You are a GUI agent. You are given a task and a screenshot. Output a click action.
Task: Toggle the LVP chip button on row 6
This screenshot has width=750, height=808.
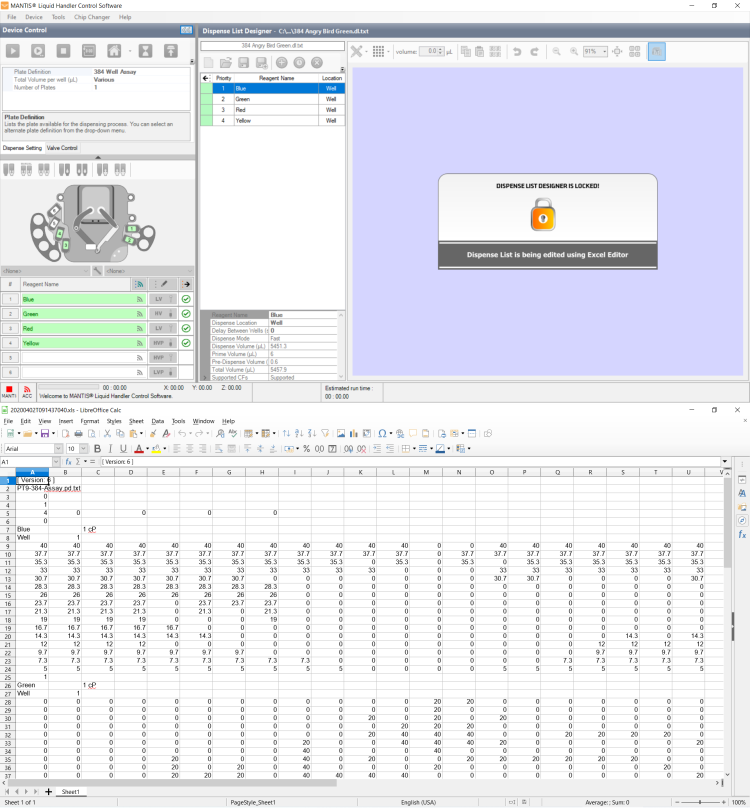coord(163,372)
